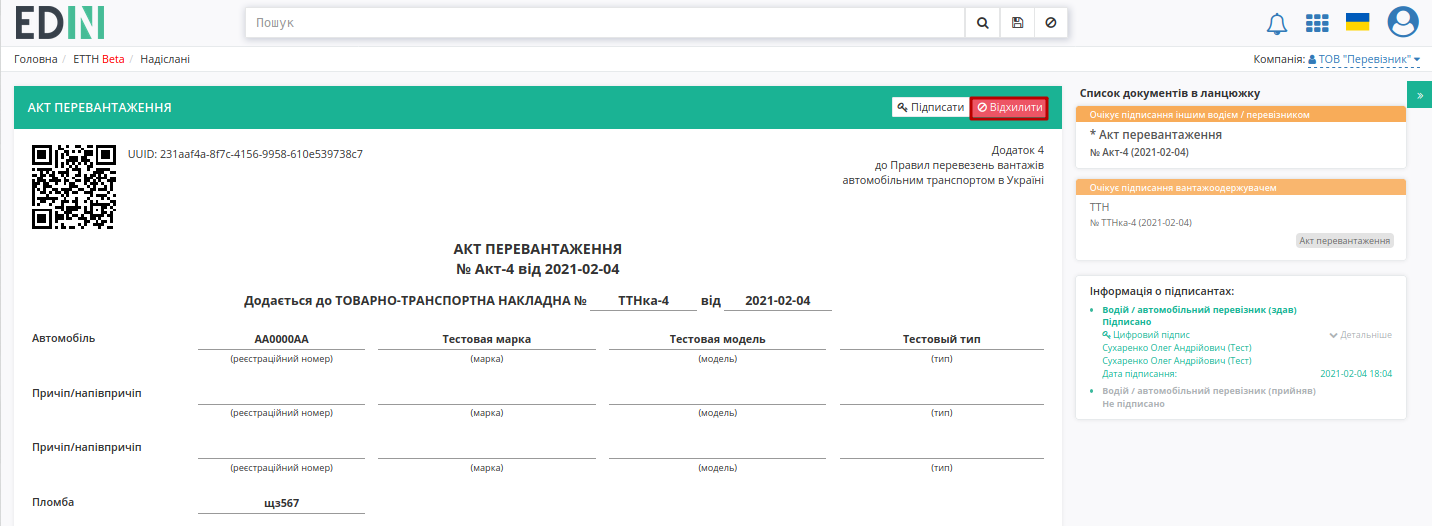The image size is (1432, 526).
Task: Open Акт перевантаження in document chain
Action: click(x=1156, y=134)
